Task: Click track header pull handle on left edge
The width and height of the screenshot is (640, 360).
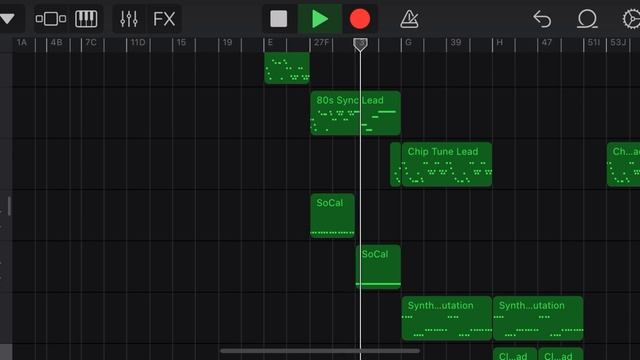Action: pos(9,206)
